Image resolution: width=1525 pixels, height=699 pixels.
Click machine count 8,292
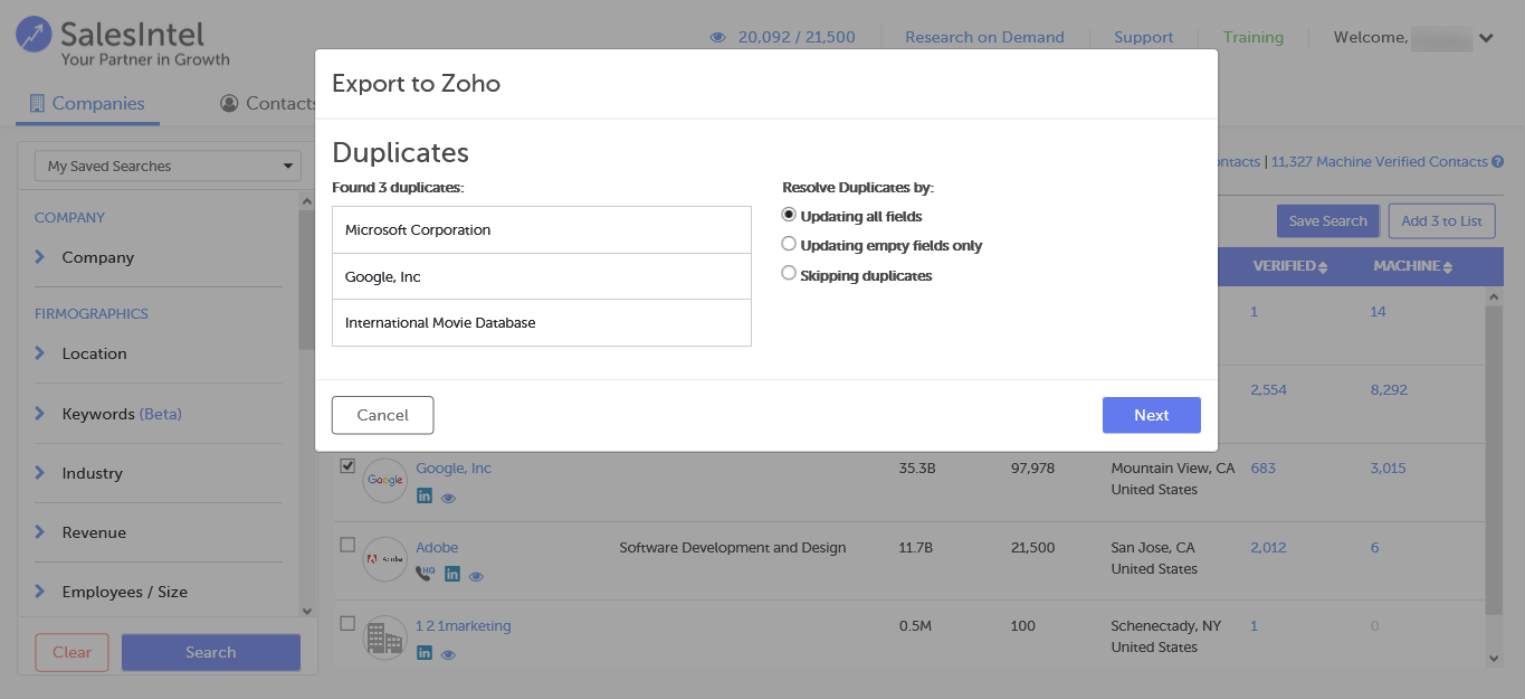[x=1389, y=390]
